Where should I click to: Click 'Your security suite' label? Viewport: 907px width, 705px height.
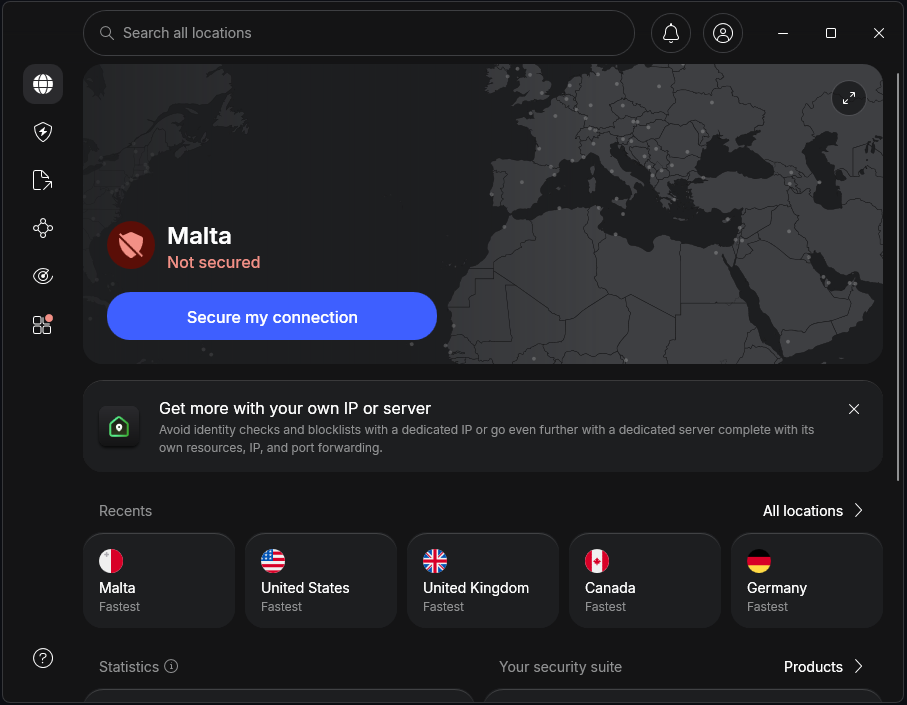(561, 667)
